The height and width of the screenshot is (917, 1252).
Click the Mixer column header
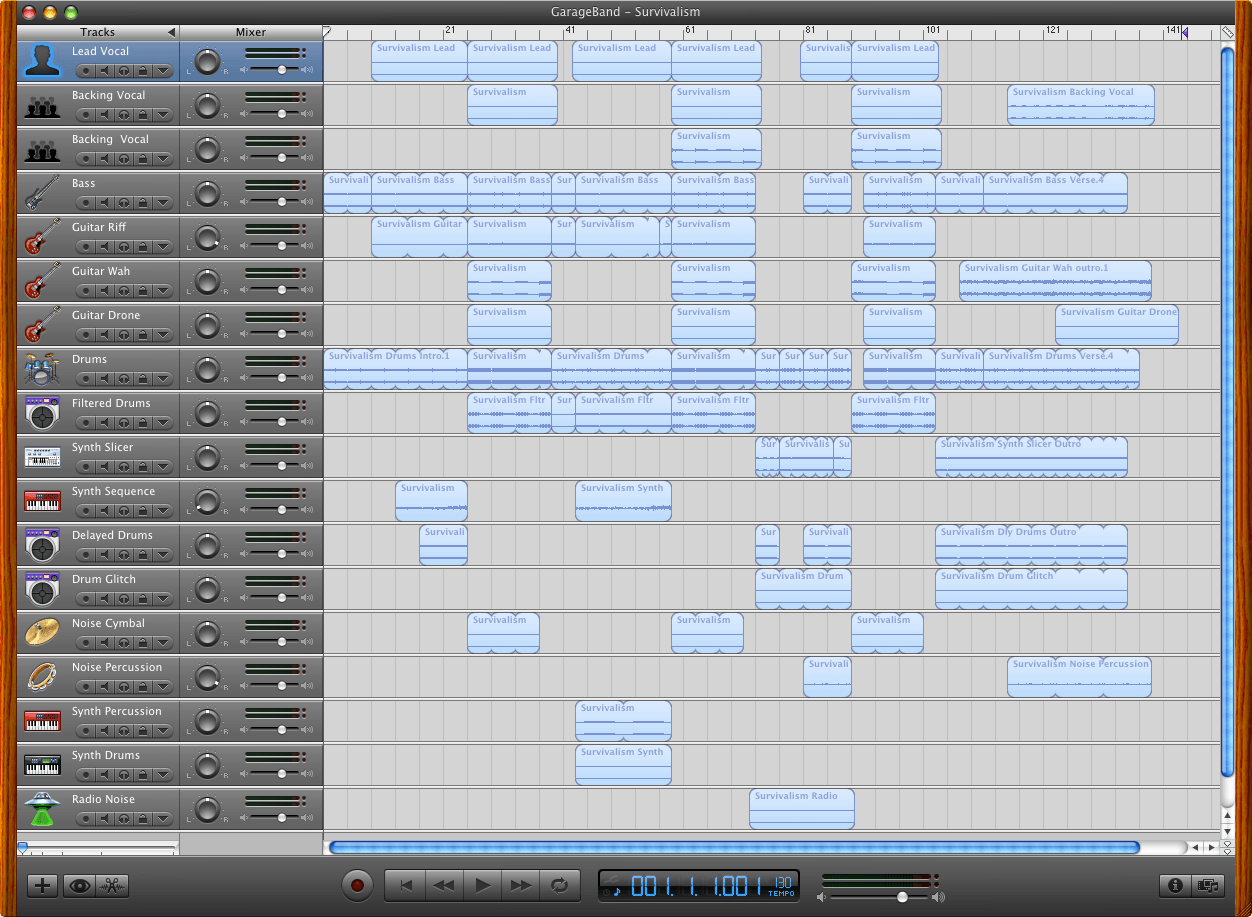coord(251,32)
